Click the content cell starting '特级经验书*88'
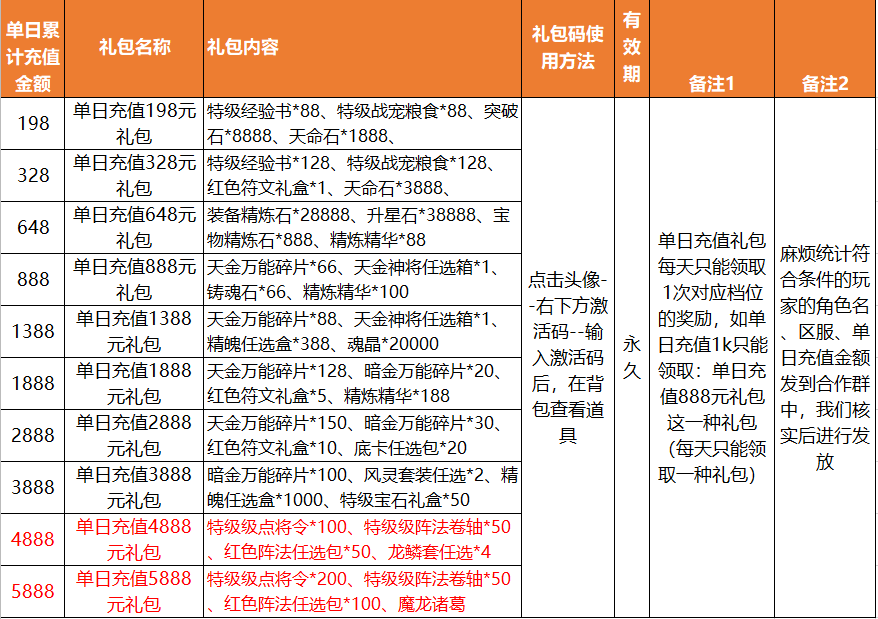This screenshot has height=619, width=878. pos(363,124)
